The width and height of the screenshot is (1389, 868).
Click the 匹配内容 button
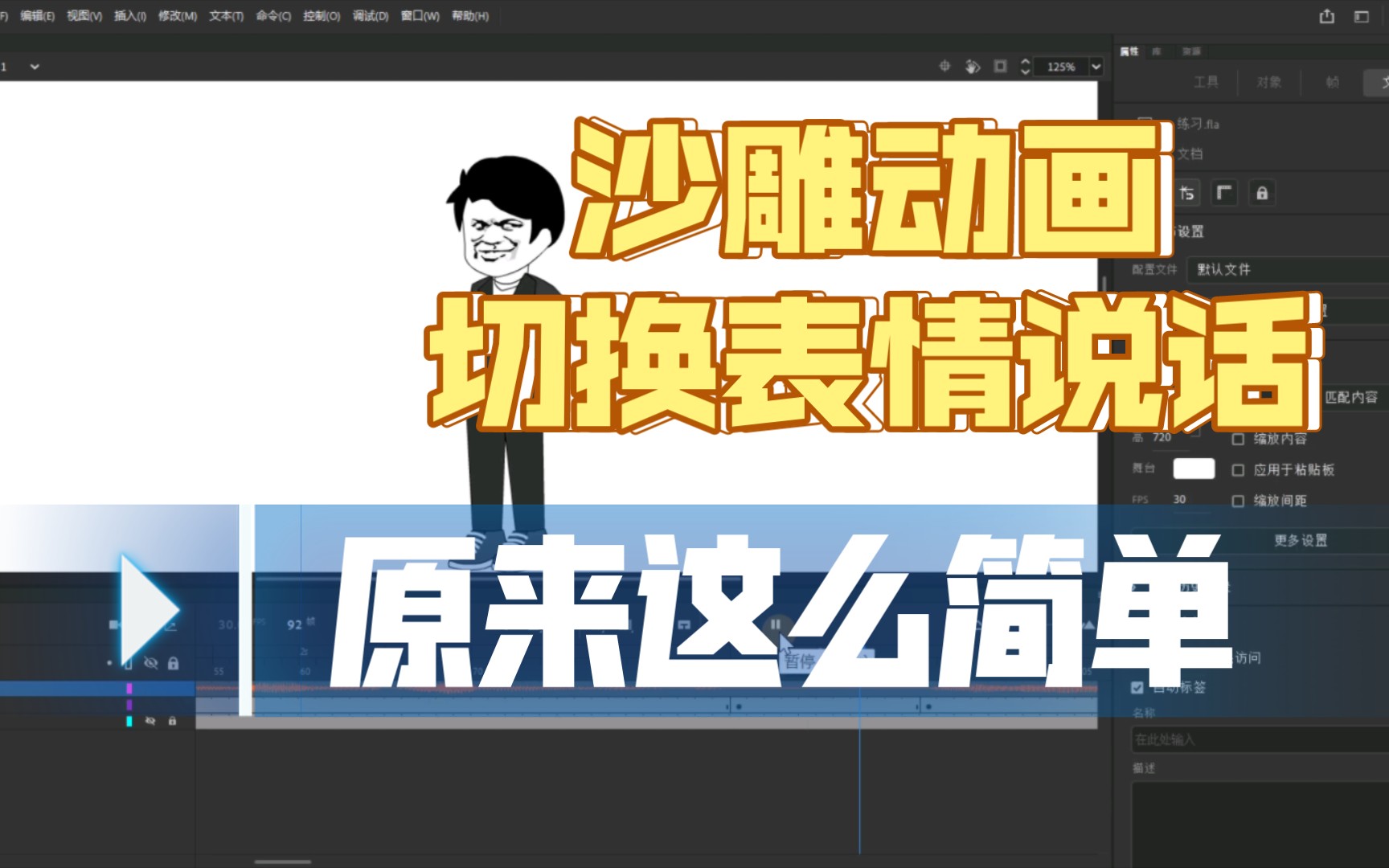pyautogui.click(x=1351, y=397)
